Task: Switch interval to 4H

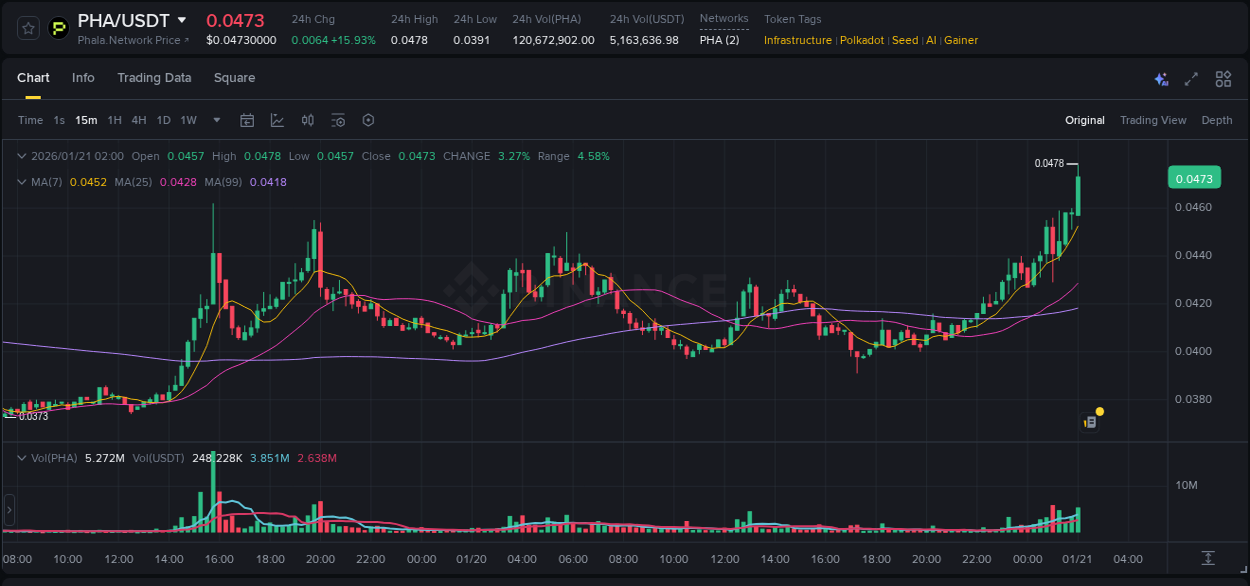Action: click(139, 120)
